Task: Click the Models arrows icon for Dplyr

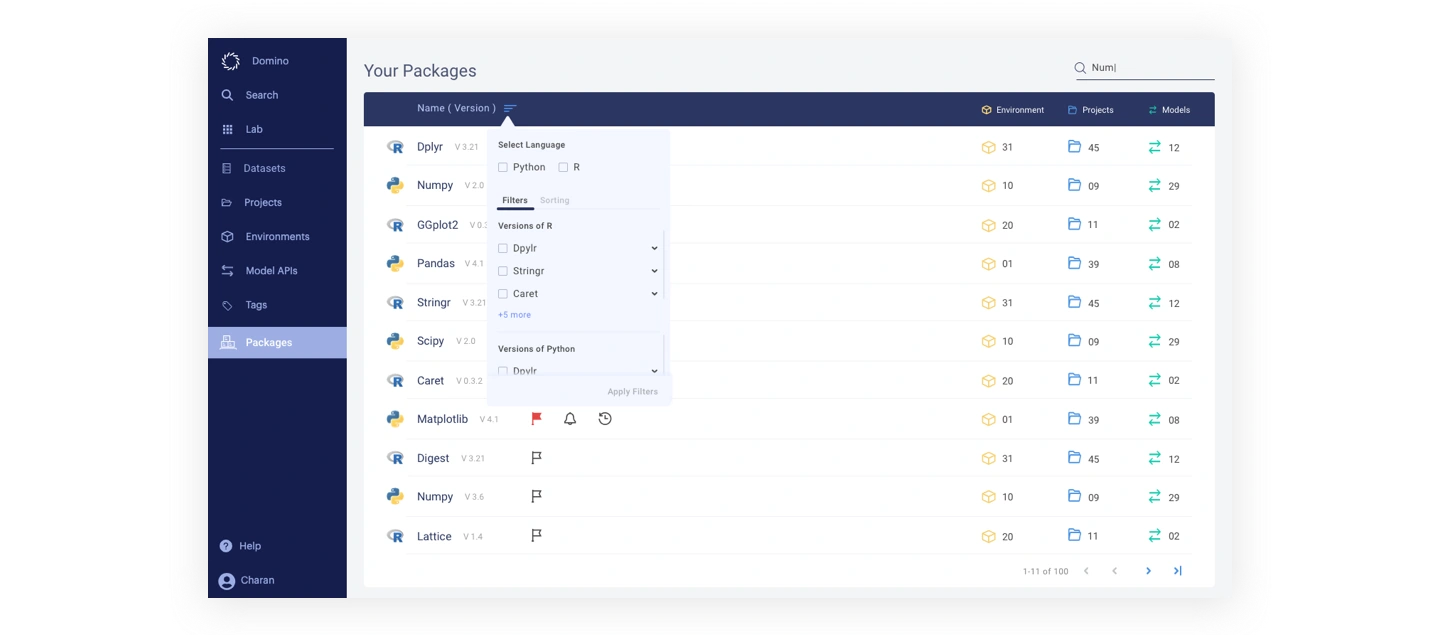Action: 1154,147
